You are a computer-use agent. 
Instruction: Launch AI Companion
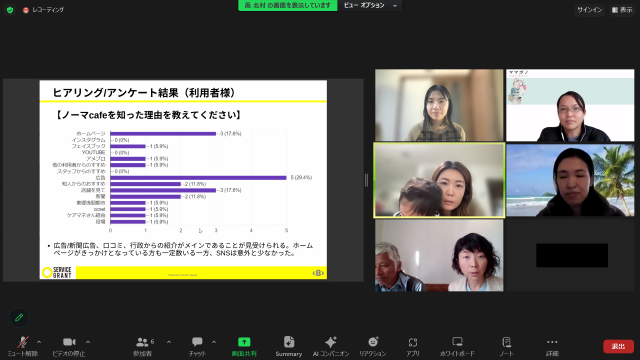331,346
